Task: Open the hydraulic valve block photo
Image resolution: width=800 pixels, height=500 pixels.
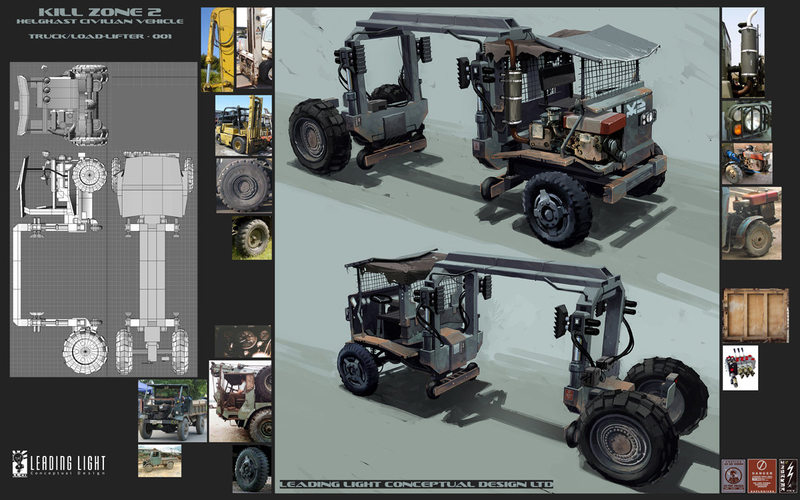Action: pyautogui.click(x=740, y=368)
